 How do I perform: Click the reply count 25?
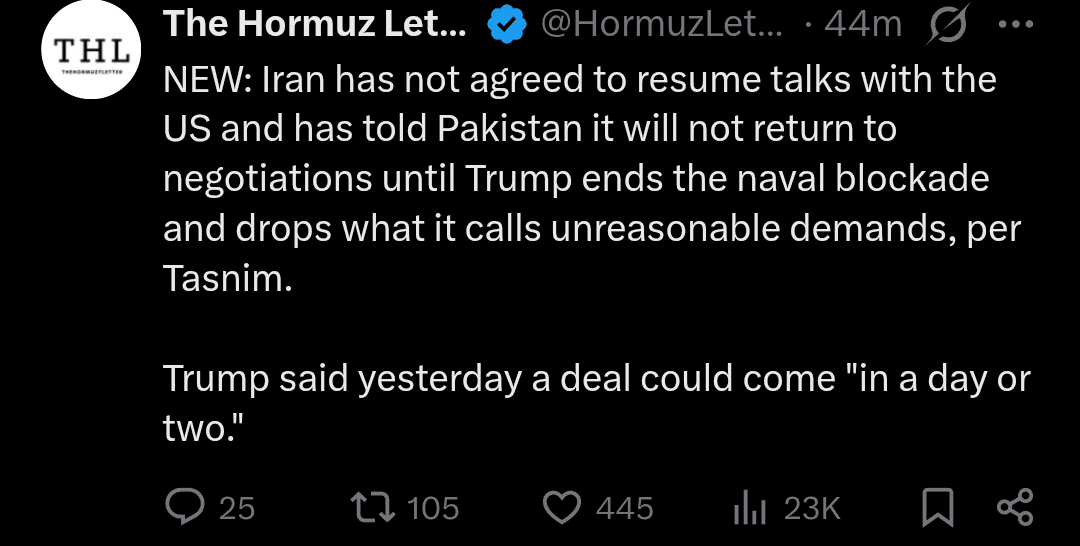237,509
